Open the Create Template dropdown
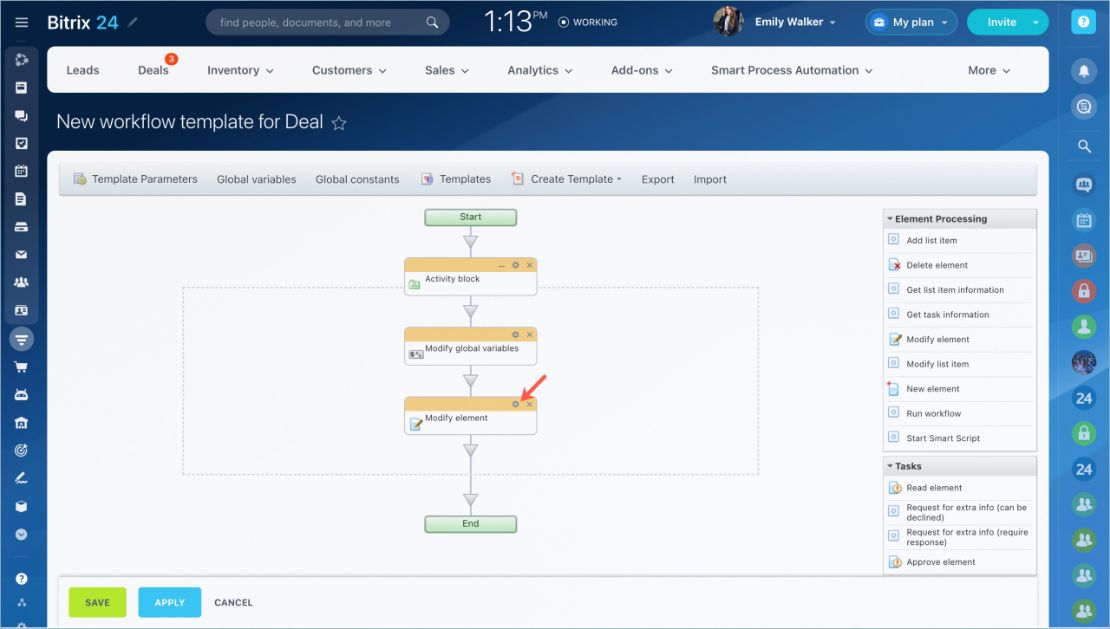1110x629 pixels. (x=567, y=179)
